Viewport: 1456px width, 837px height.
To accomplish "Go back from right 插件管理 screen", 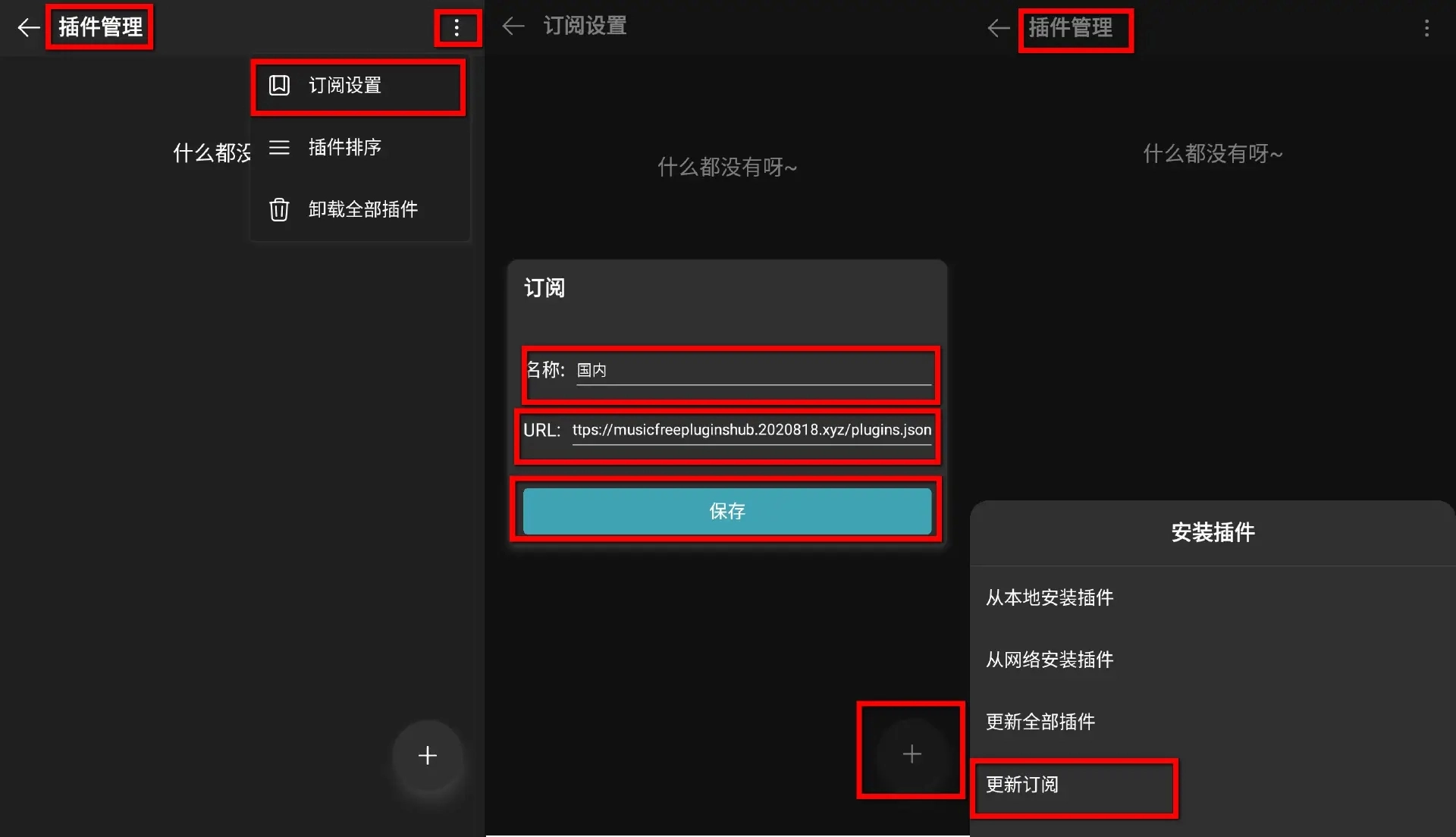I will click(x=999, y=28).
